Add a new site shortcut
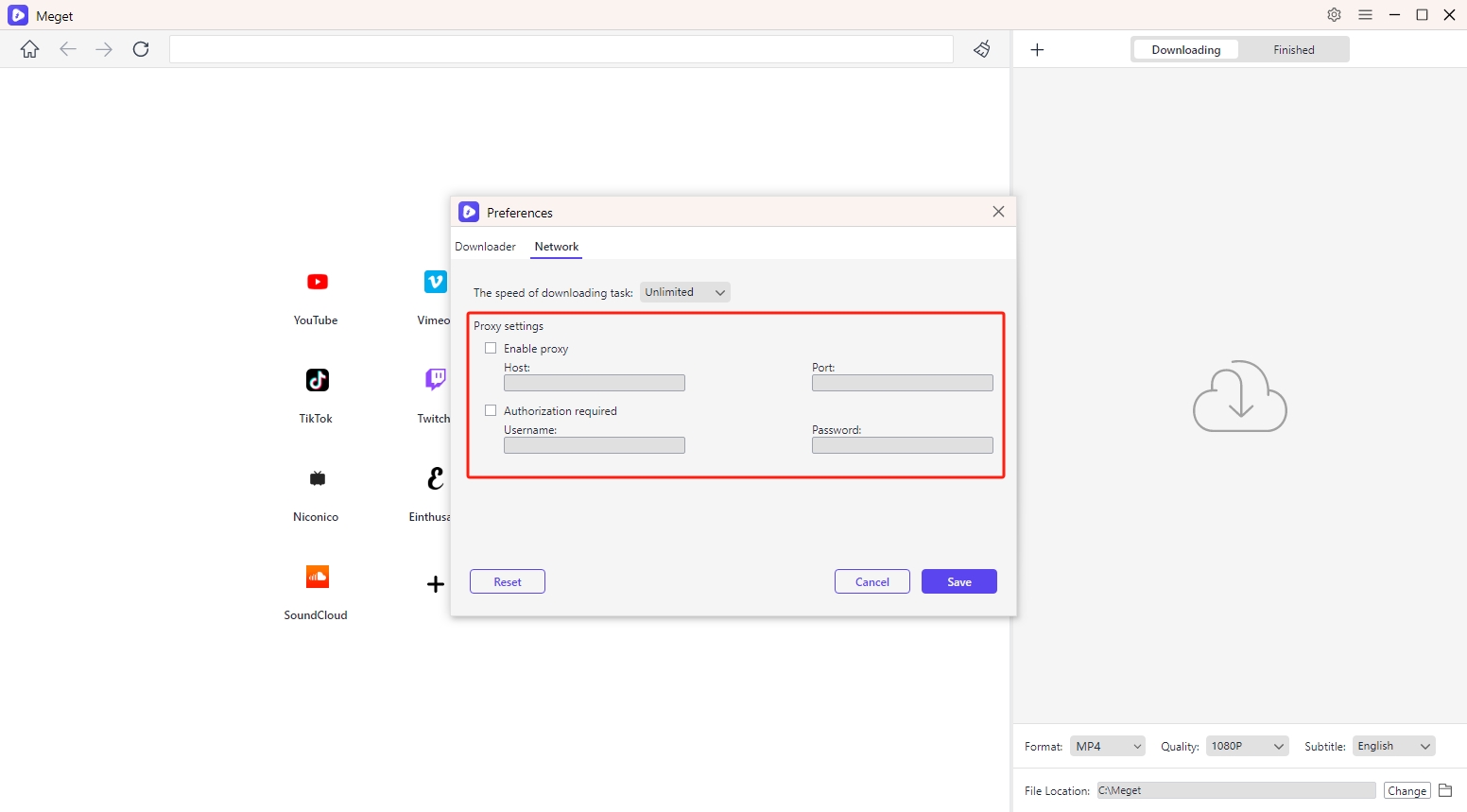The height and width of the screenshot is (812, 1467). click(435, 584)
